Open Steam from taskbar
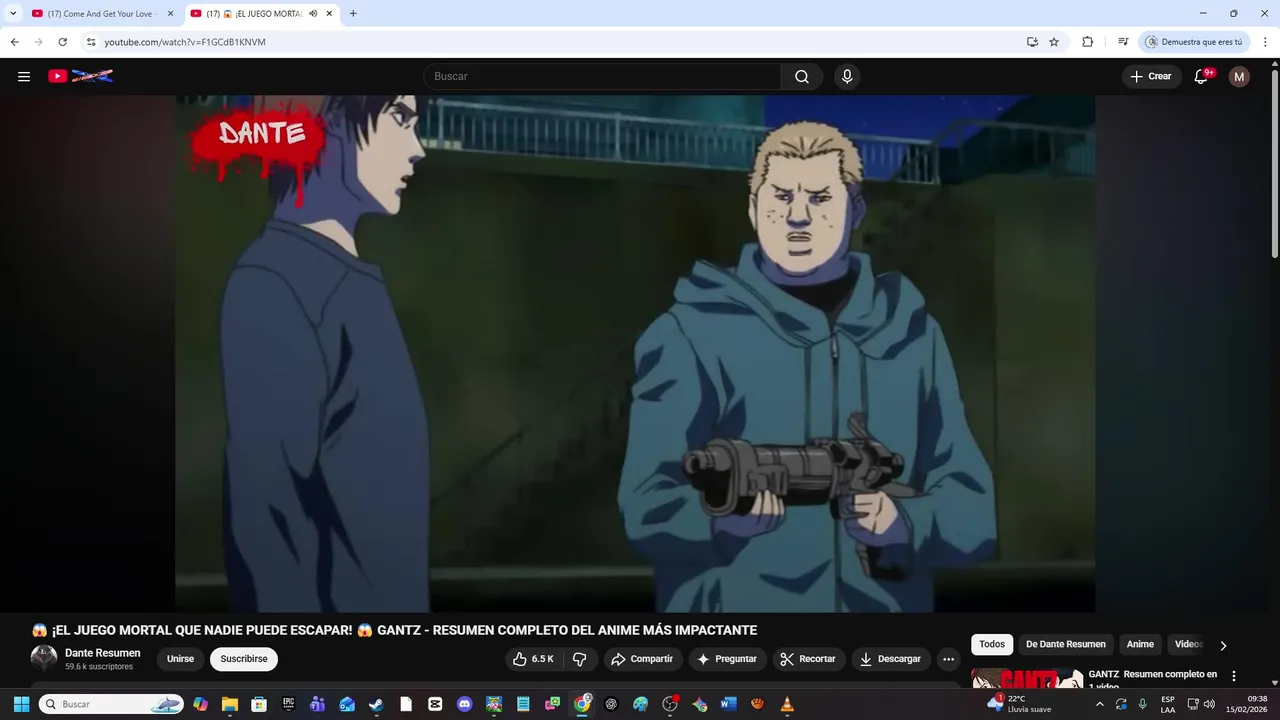This screenshot has height=720, width=1280. point(376,704)
